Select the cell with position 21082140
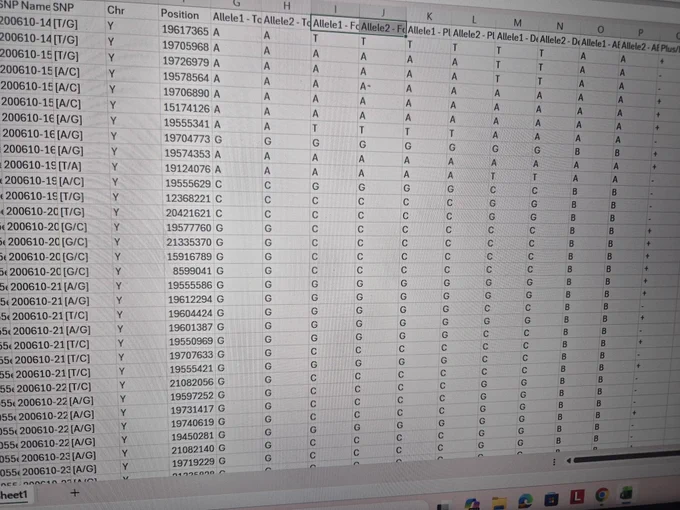Screen dimensions: 680x510 pos(193,449)
